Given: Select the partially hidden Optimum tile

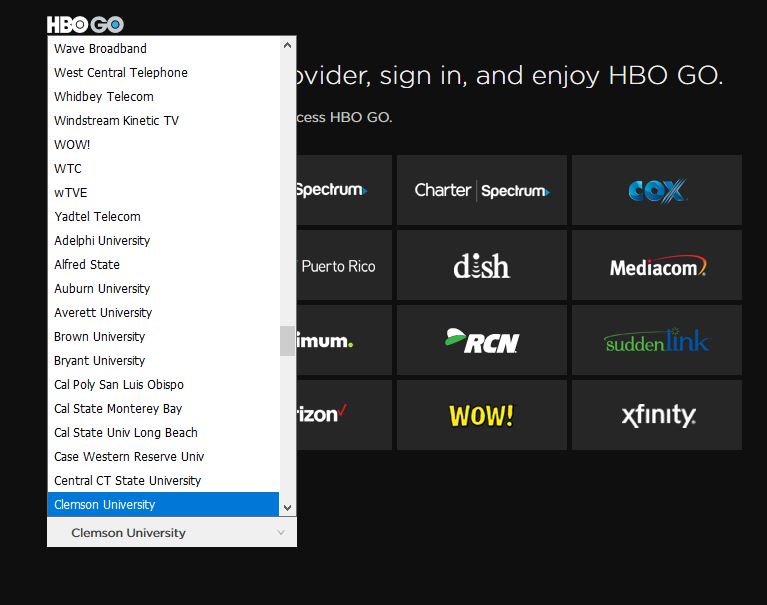Looking at the screenshot, I should pos(344,340).
